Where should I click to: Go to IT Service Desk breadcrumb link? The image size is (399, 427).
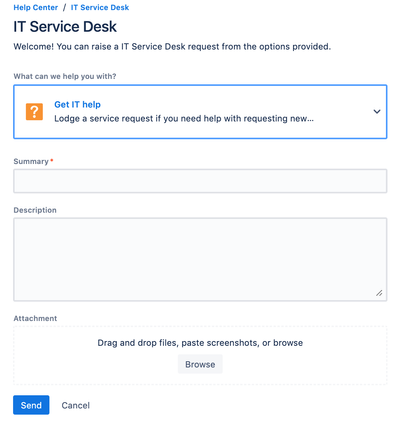(100, 7)
